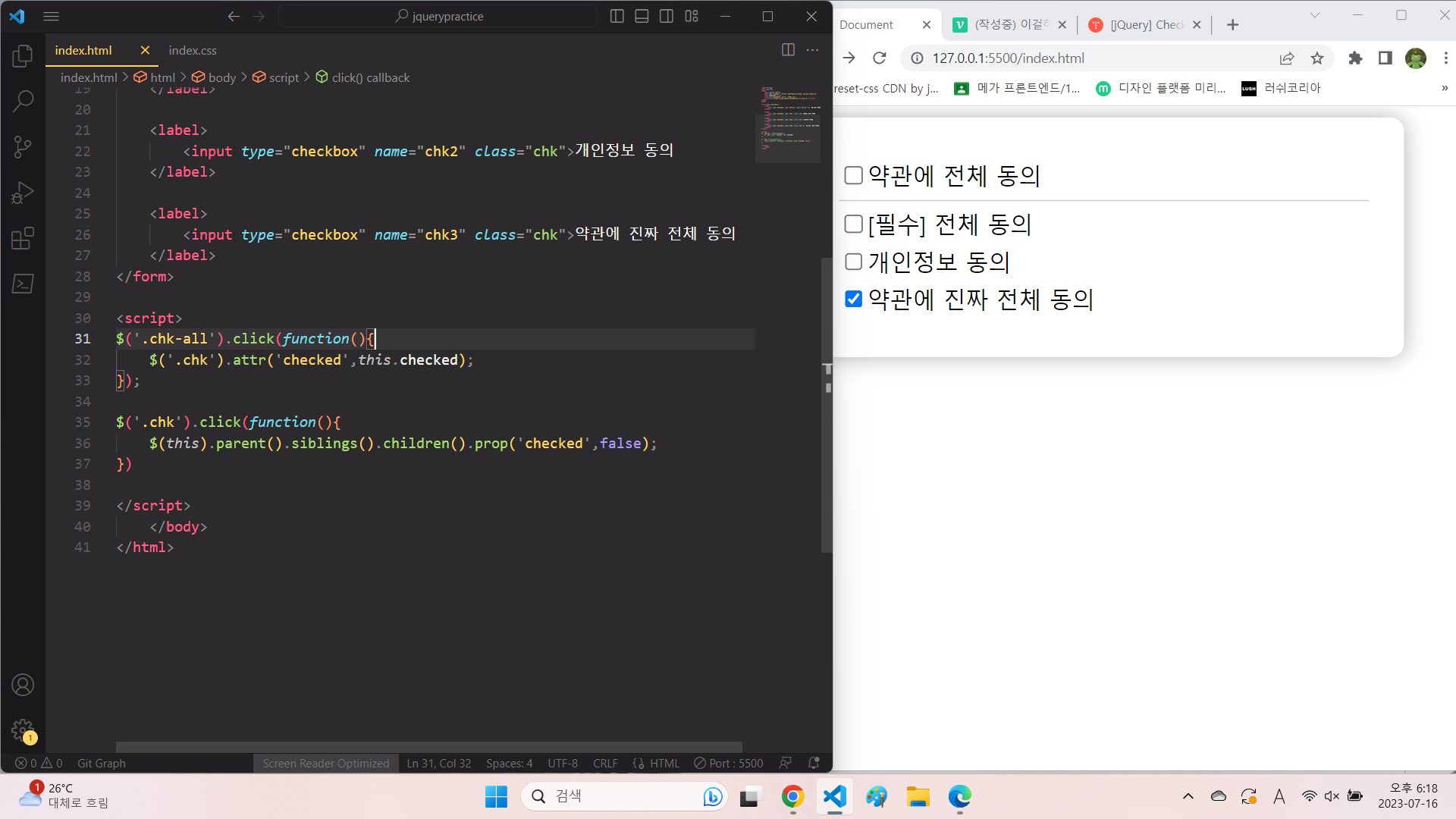View site information icon in address bar

(x=917, y=58)
